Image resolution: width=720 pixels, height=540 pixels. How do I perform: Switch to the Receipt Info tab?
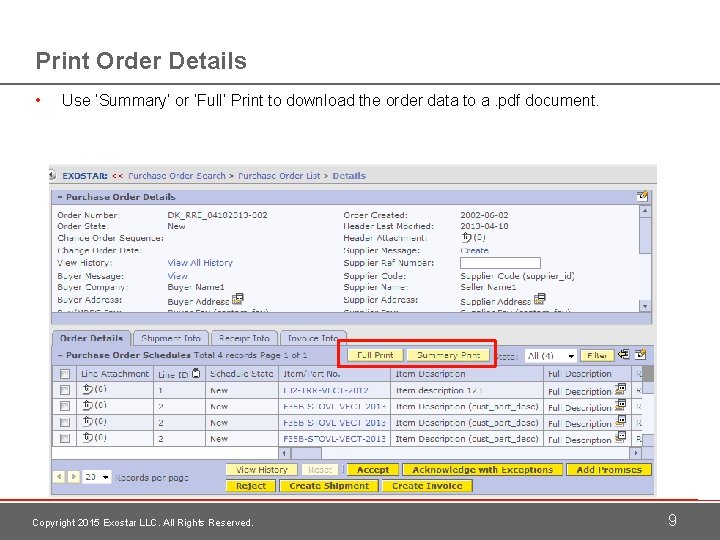[x=244, y=338]
